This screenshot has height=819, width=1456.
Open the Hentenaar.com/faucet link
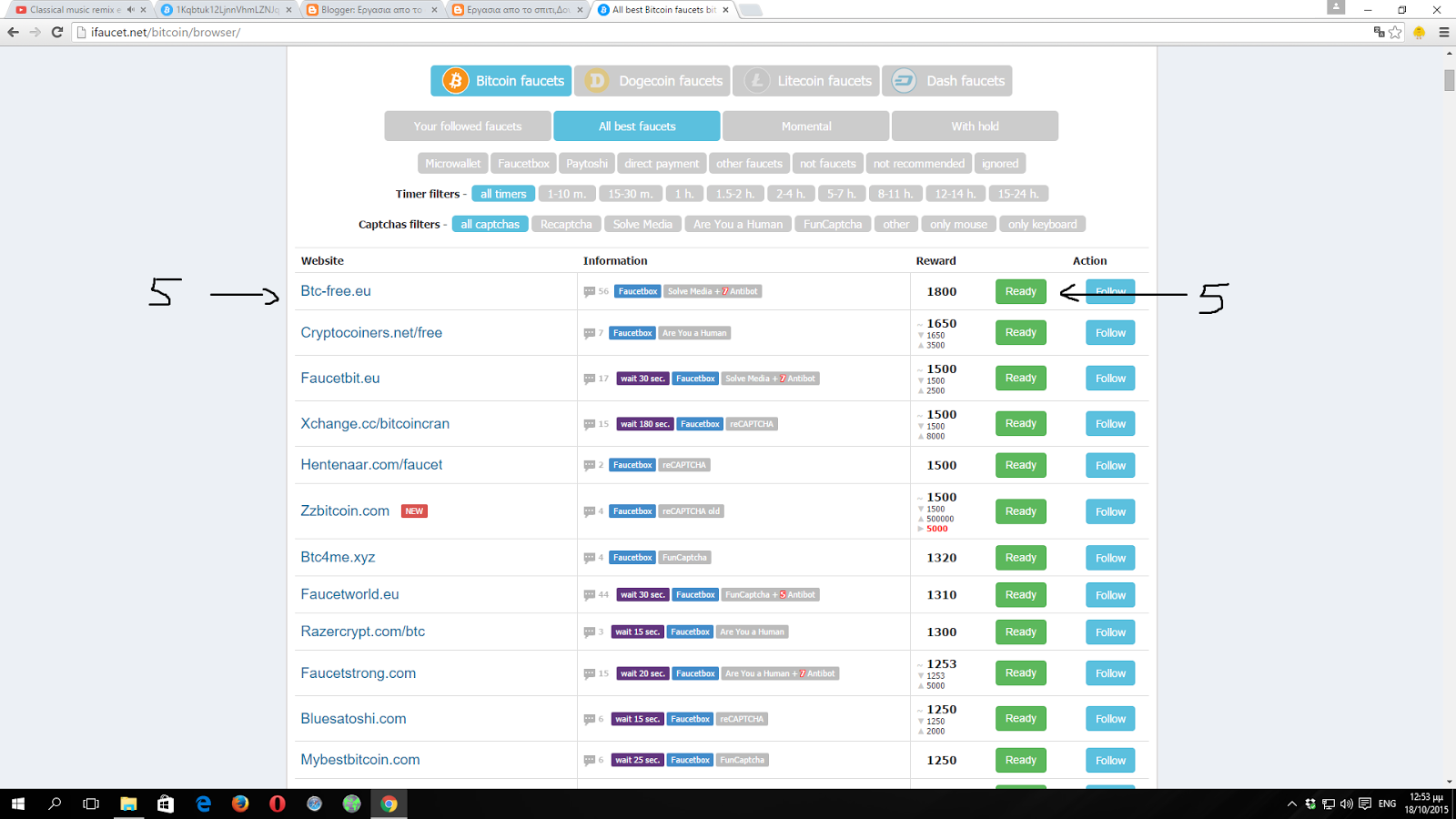tap(371, 465)
